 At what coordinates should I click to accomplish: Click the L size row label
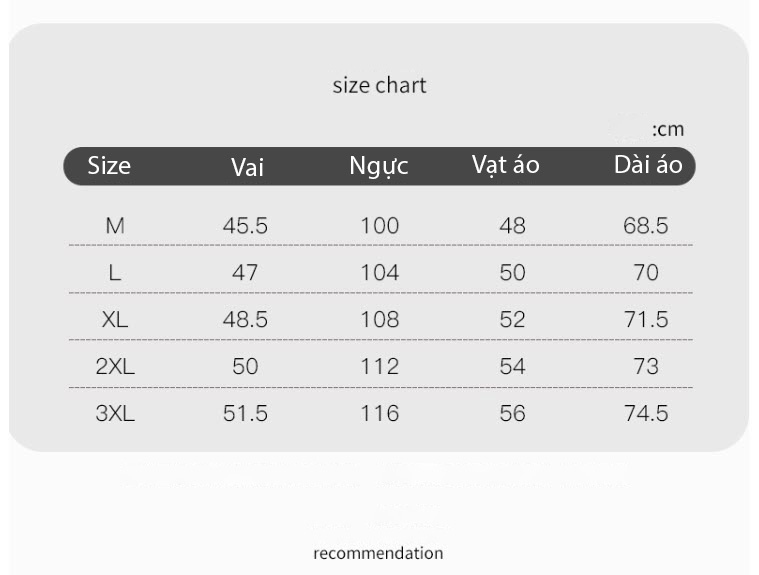tap(115, 273)
